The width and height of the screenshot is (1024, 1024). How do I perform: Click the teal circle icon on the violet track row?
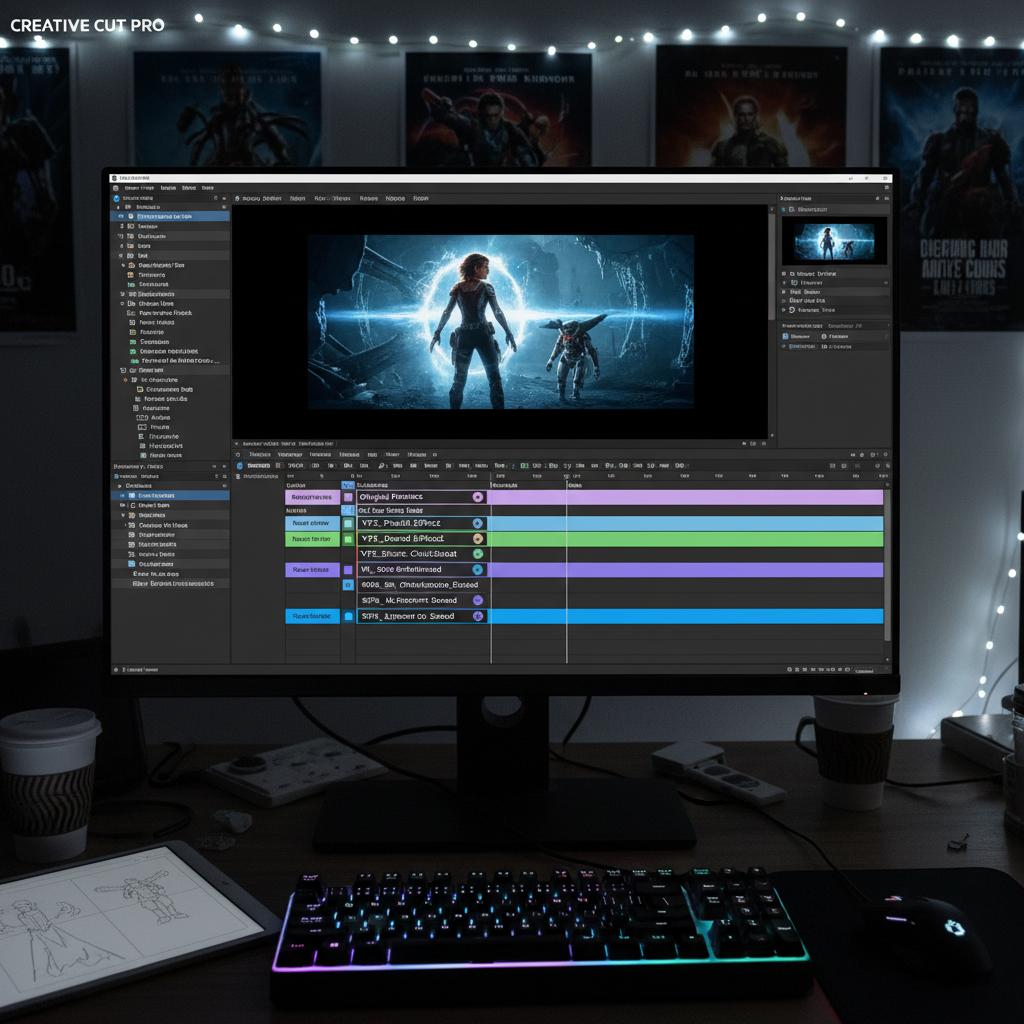coord(477,569)
